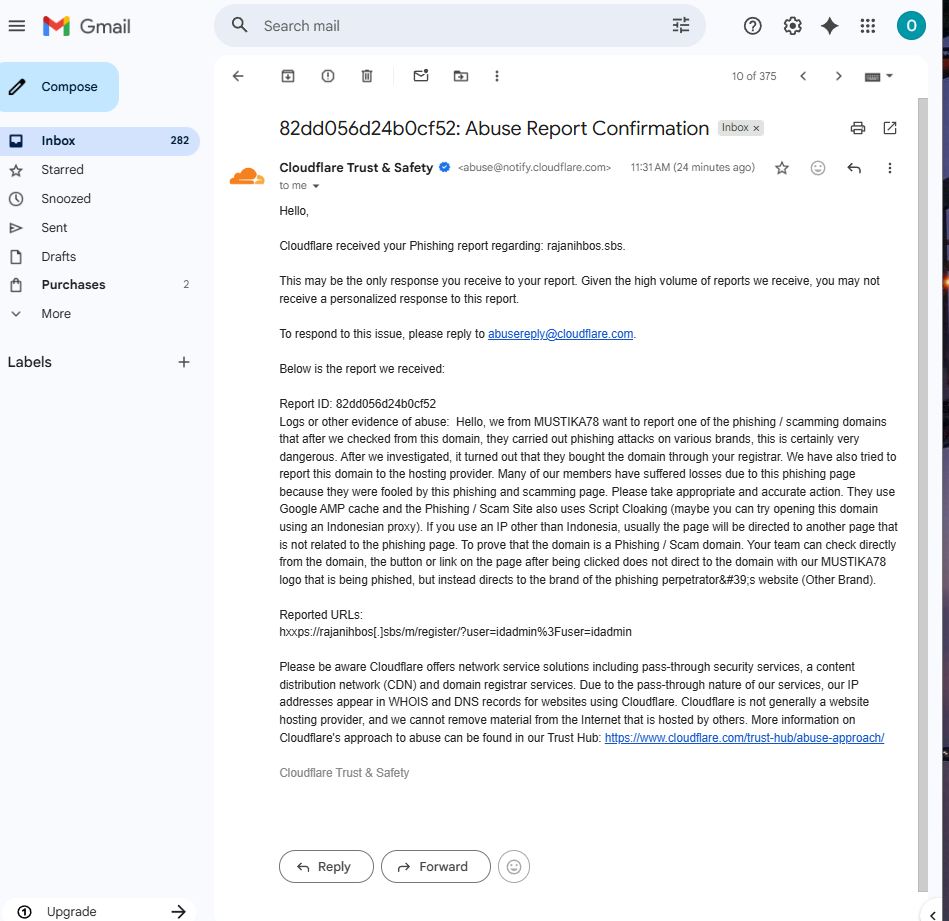Expand the side panel chevron
949x921 pixels.
click(933, 915)
